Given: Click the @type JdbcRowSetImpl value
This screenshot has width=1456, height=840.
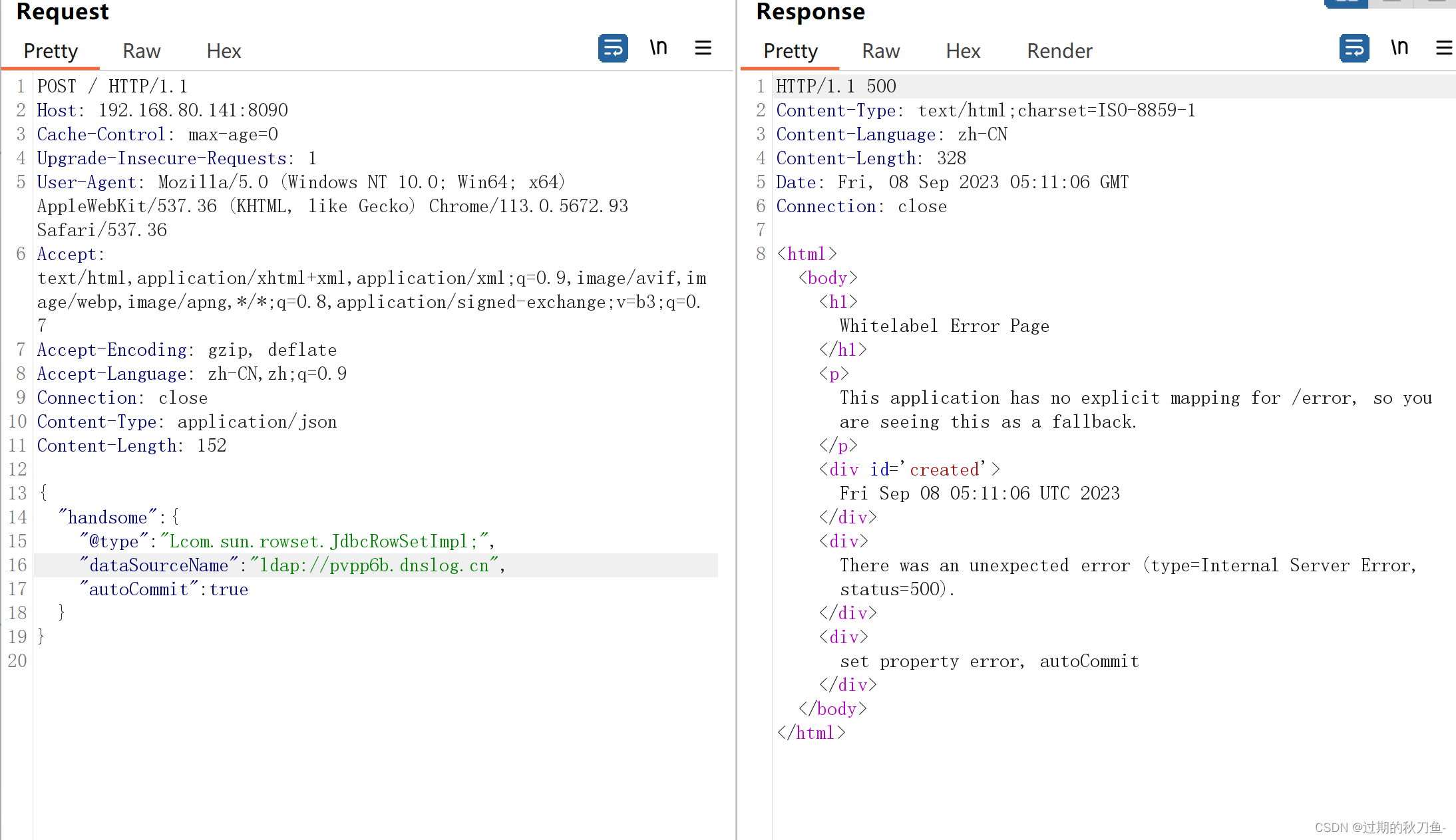Looking at the screenshot, I should [325, 541].
